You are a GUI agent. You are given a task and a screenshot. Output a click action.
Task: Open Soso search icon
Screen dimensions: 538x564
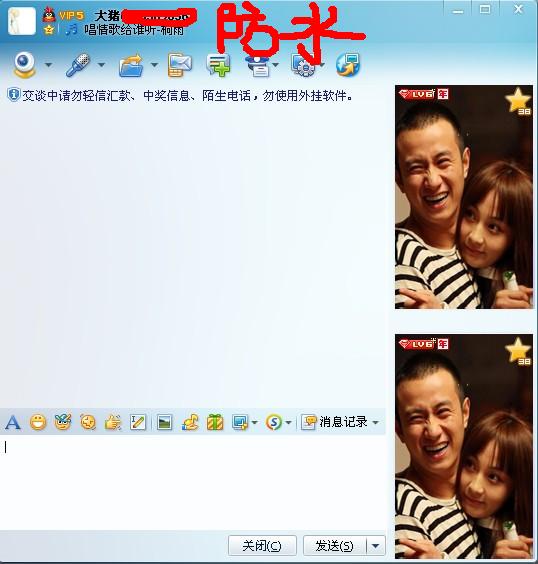coord(274,422)
